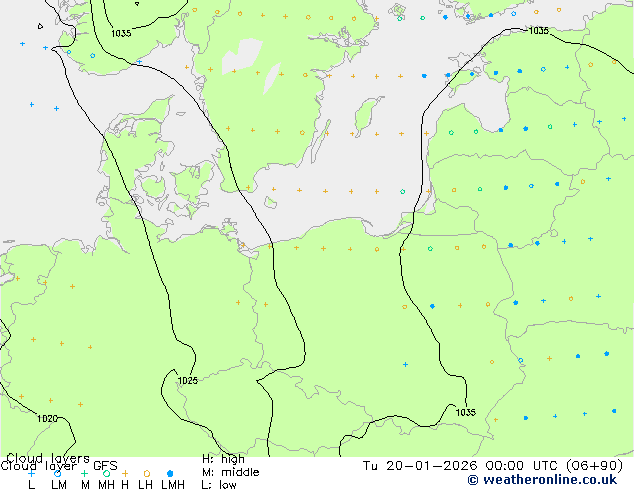634x490 pixels.
Task: Click the green open-circle legend symbol for MH
Action: 106,473
